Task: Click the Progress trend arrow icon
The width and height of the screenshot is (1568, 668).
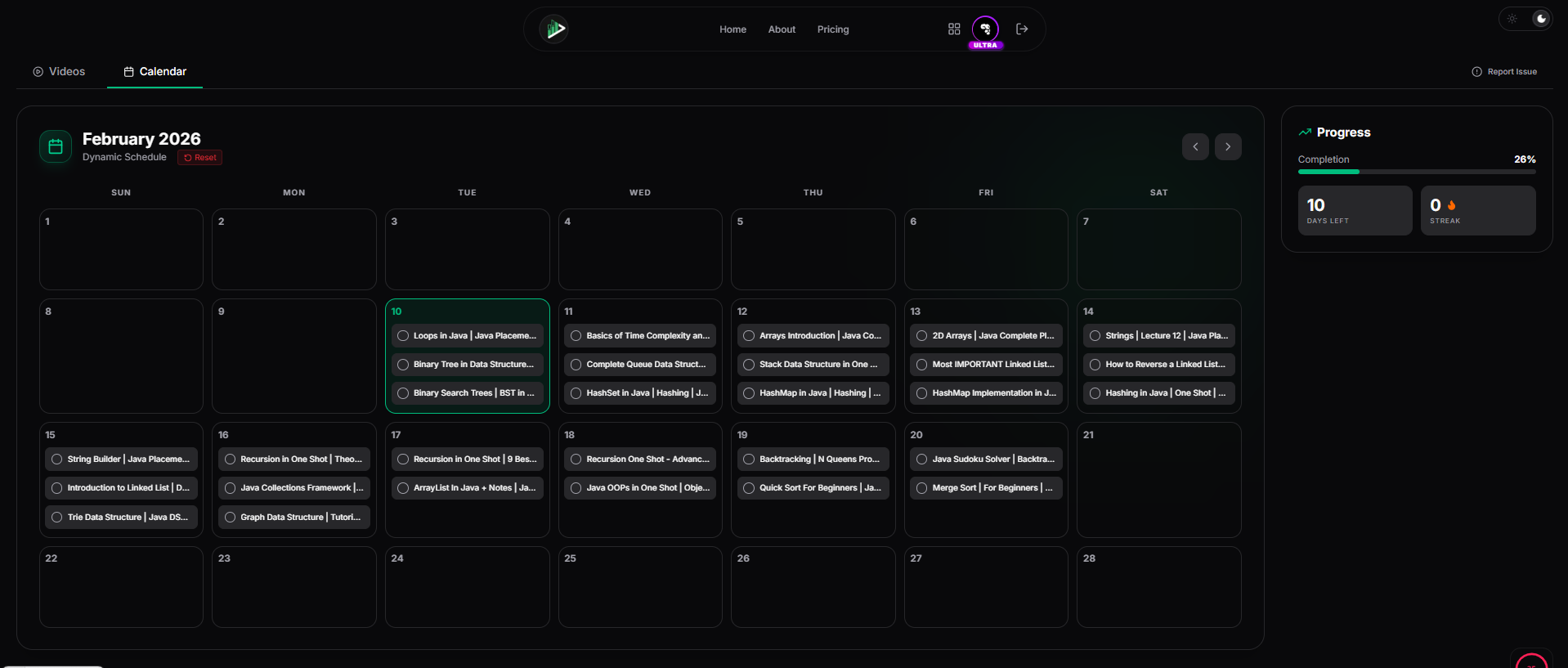Action: [x=1305, y=132]
